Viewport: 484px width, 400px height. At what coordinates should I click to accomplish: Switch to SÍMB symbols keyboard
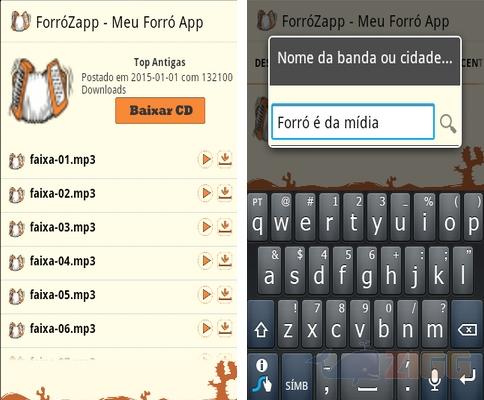click(297, 377)
